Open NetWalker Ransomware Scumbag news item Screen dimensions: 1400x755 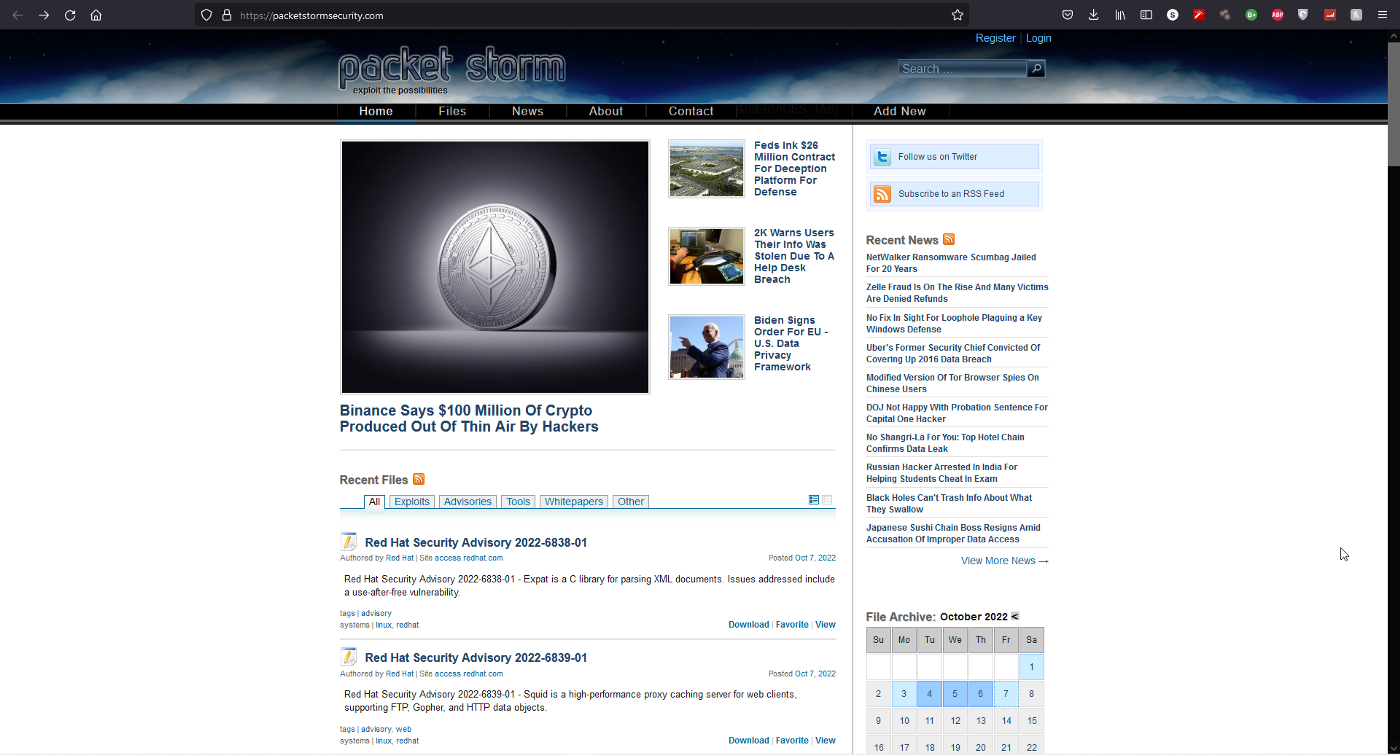click(951, 263)
